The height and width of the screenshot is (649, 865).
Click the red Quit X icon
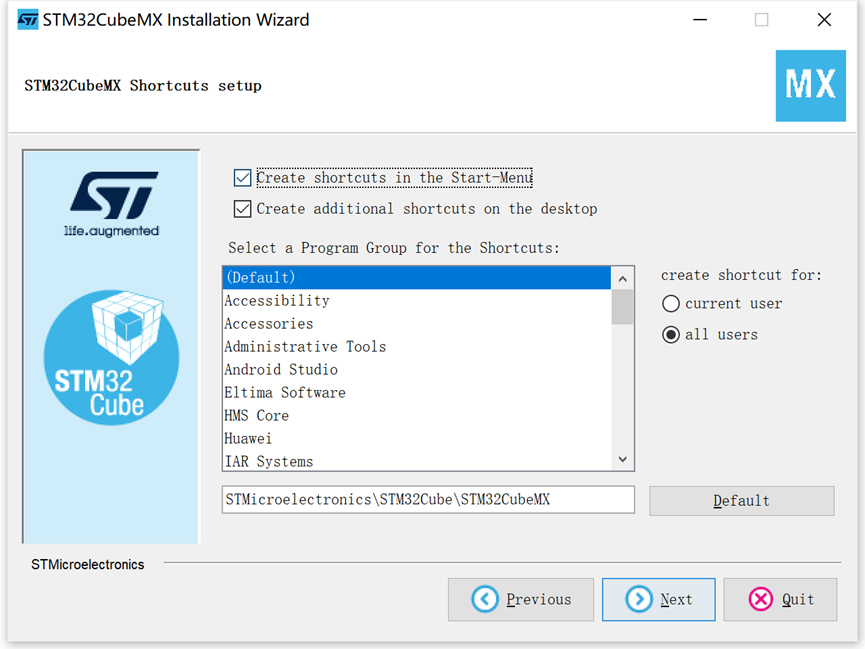pos(761,599)
